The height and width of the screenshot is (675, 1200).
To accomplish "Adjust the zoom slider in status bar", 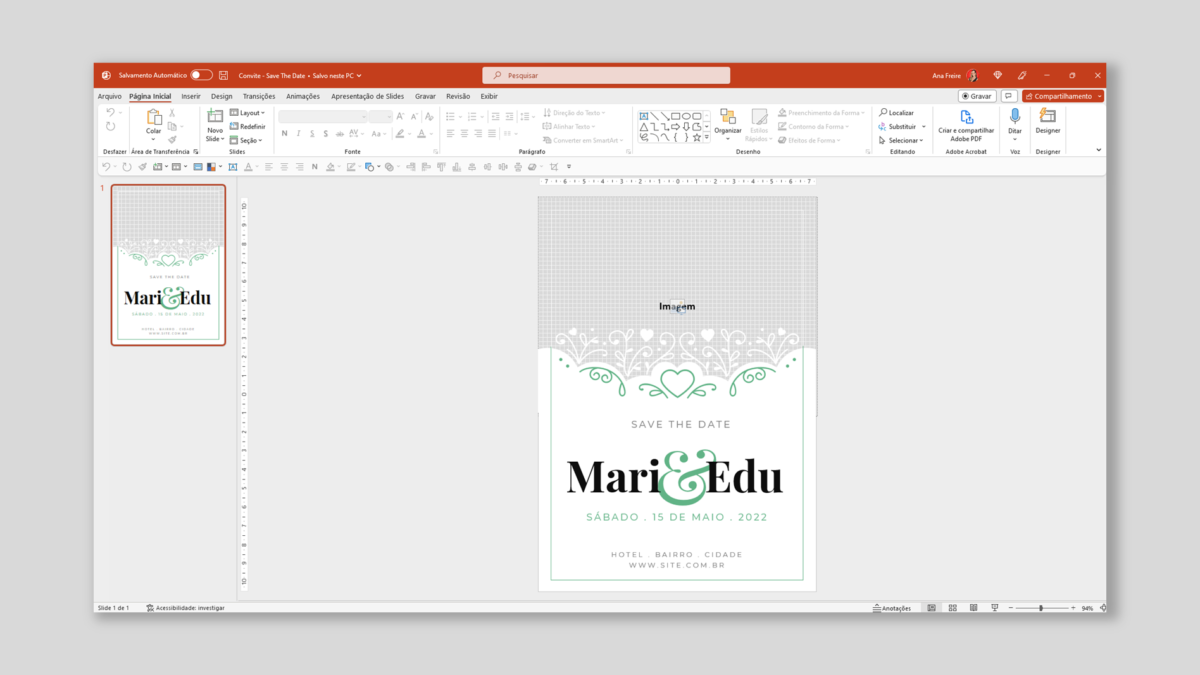I will tap(1041, 608).
